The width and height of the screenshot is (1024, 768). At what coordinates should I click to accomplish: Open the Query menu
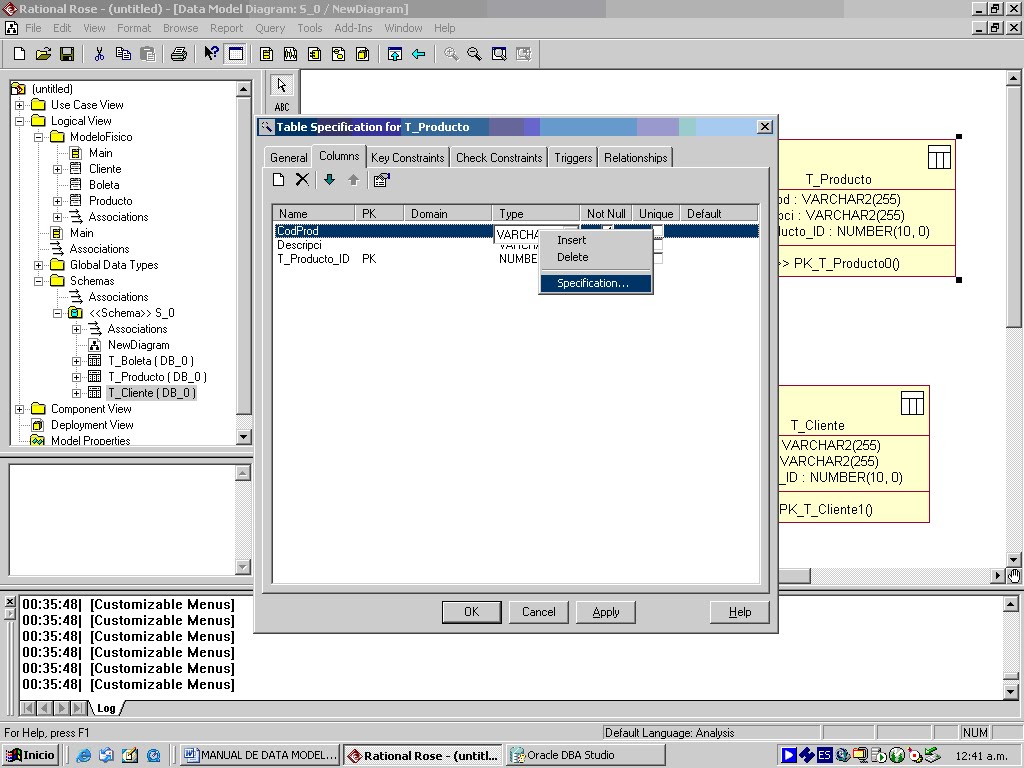tap(270, 28)
